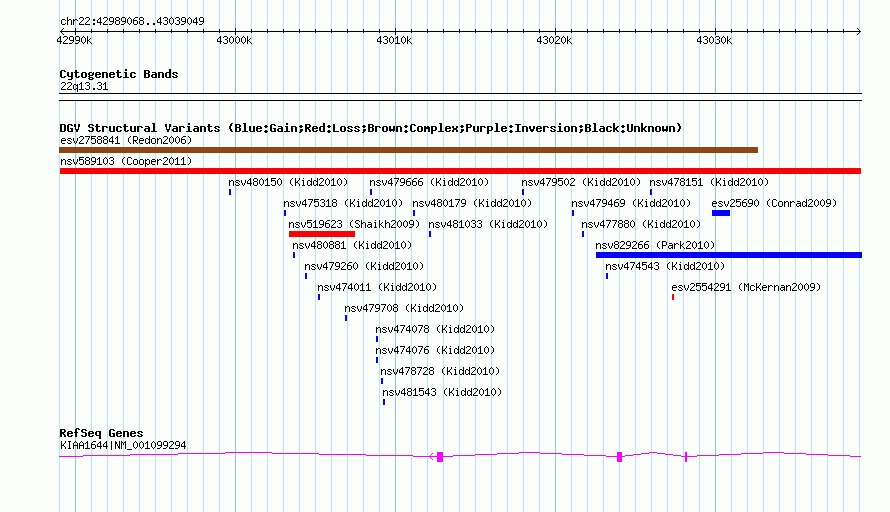Screen dimensions: 890x512
Task: Click the KIAA1644|NM_001099294 gene label
Action: click(123, 446)
